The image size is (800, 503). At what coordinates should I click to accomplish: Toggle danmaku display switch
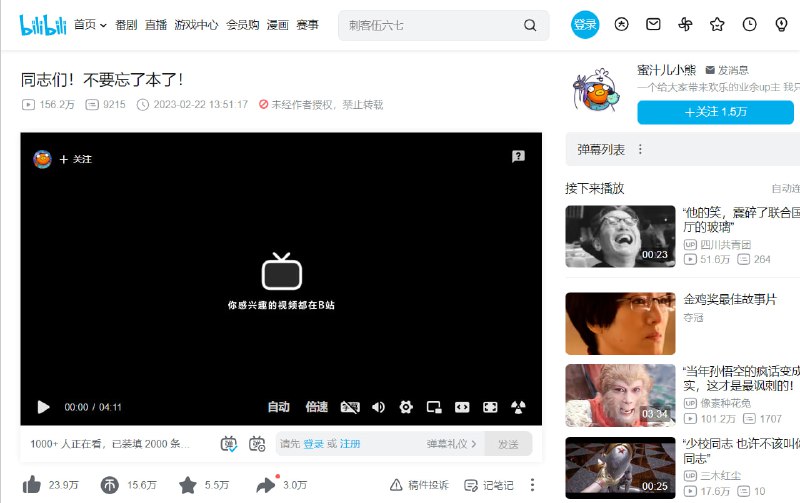tap(230, 444)
